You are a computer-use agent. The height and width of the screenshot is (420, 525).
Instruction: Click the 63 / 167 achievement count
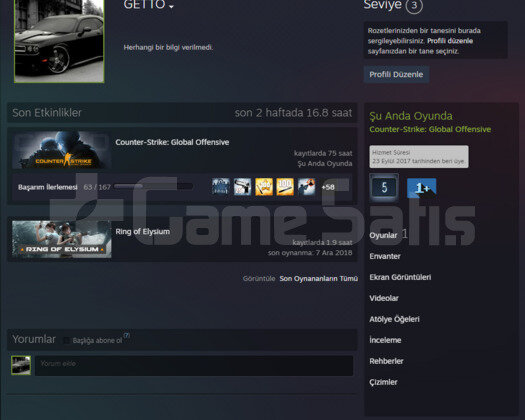97,187
